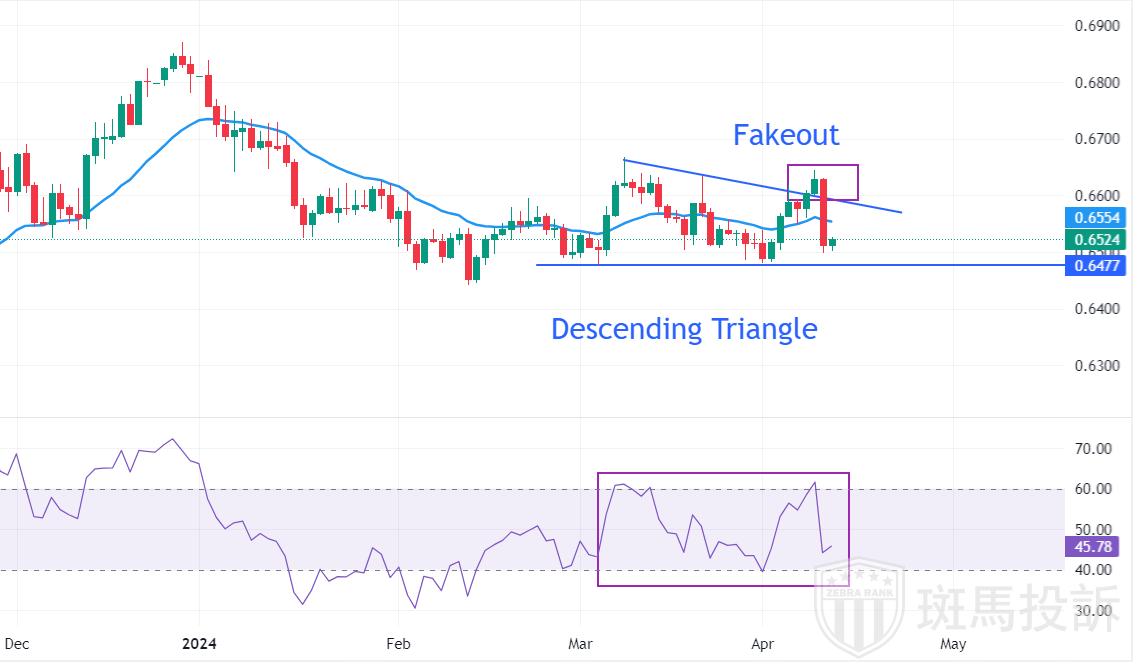Click the Dec date label
Screen dimensions: 1139x670
pos(16,644)
